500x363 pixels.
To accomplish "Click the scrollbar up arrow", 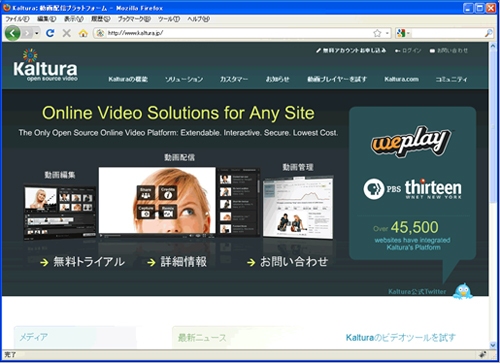I will tap(493, 46).
